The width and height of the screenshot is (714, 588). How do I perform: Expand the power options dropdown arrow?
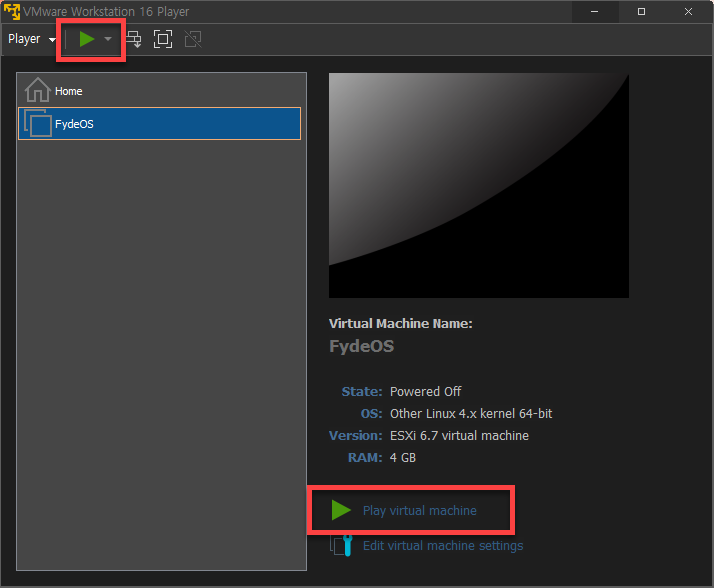click(108, 39)
